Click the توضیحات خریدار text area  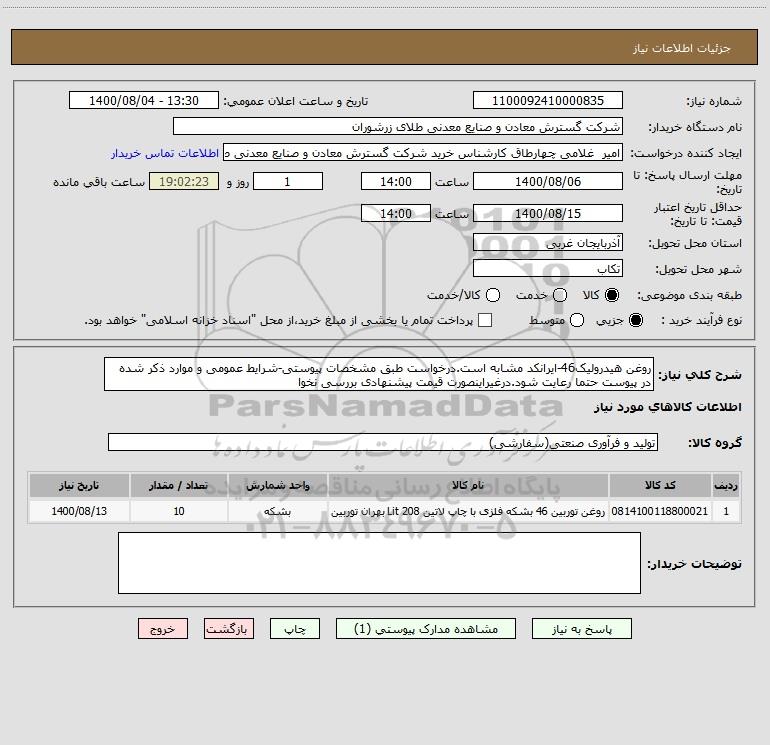point(379,563)
